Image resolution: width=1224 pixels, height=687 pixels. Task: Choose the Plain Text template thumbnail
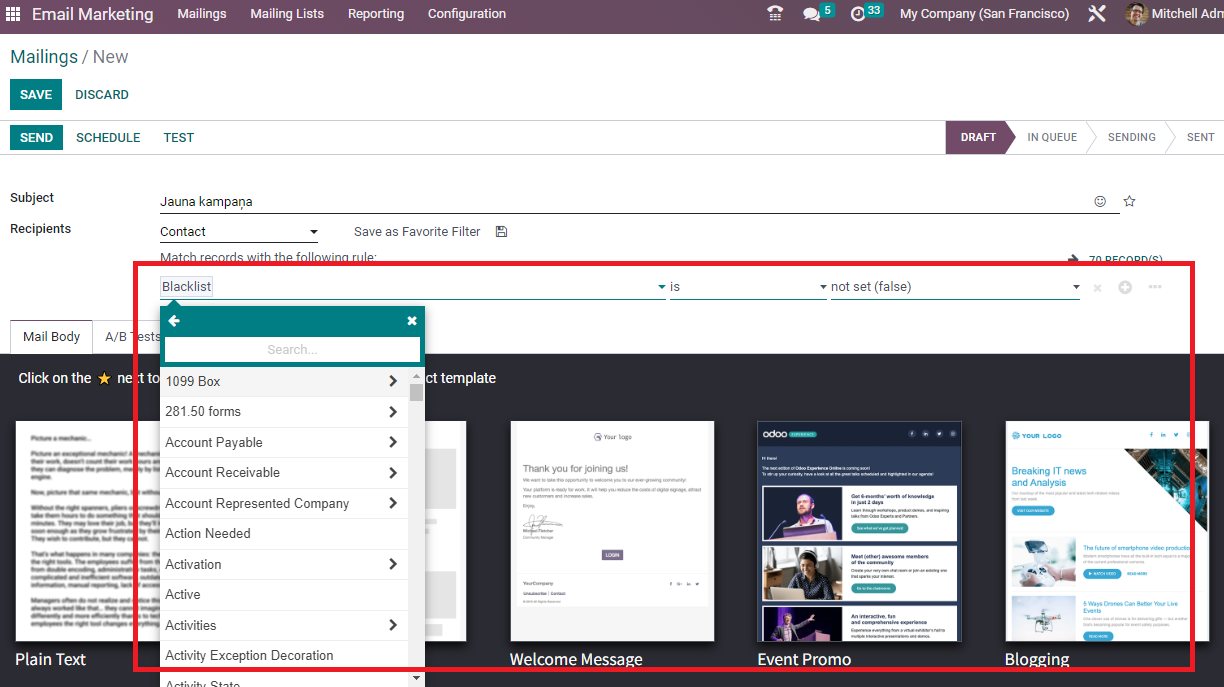(x=85, y=531)
